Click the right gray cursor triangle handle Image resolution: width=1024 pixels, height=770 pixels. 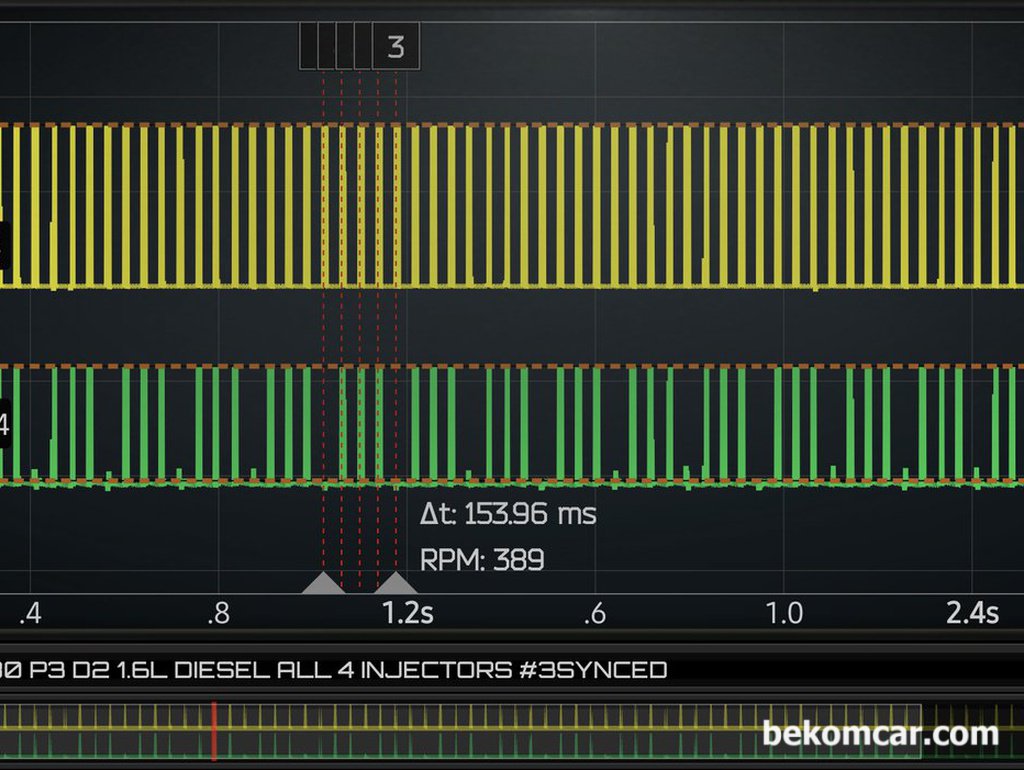(x=396, y=583)
